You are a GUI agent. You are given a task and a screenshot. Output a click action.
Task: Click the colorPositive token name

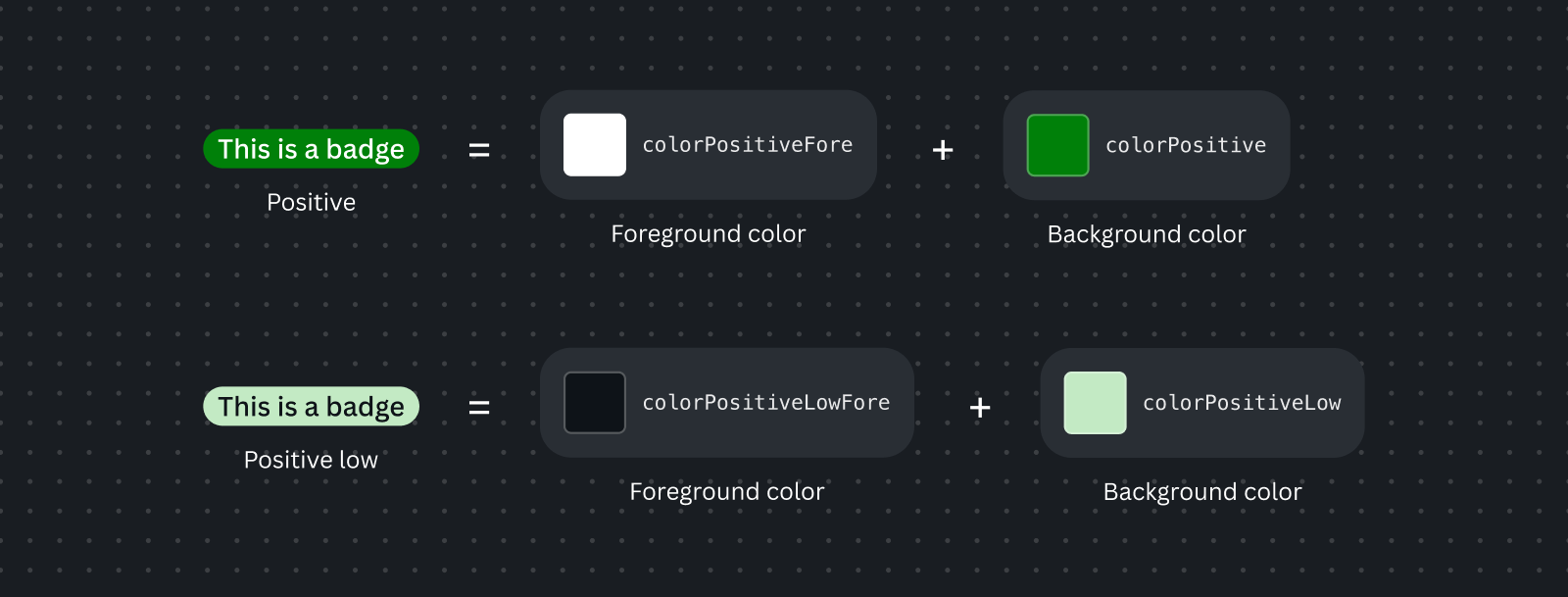(x=1186, y=145)
